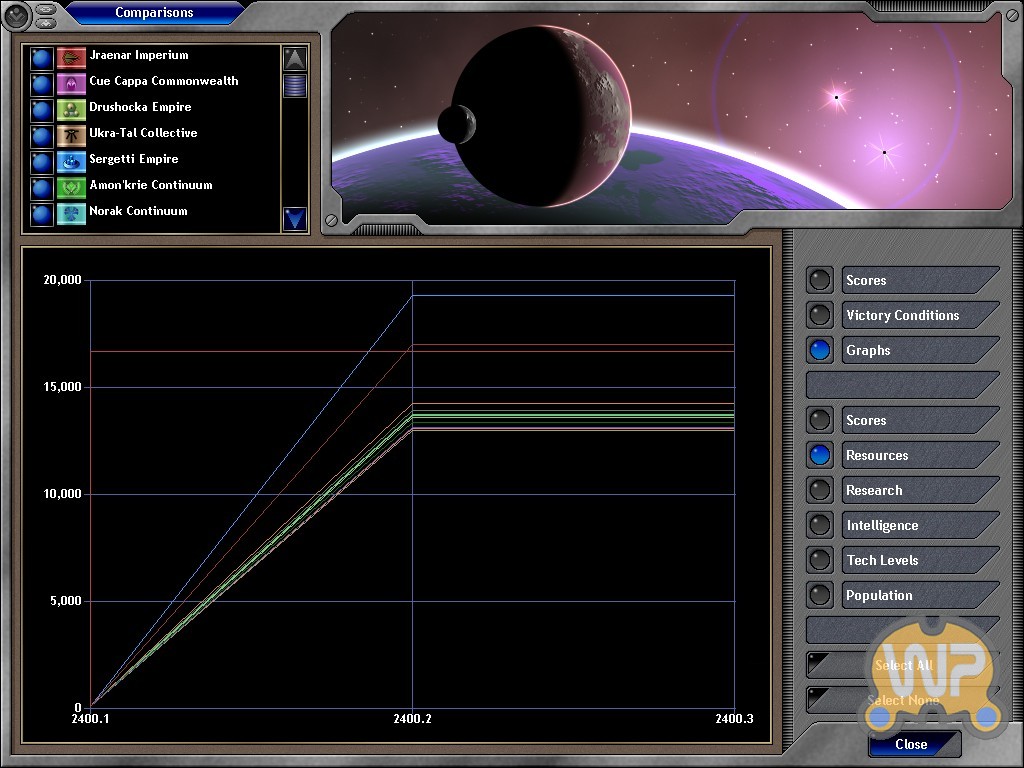Click lower small oval button beside Comparisons title
Screen dimensions: 1024x768
pyautogui.click(x=46, y=21)
